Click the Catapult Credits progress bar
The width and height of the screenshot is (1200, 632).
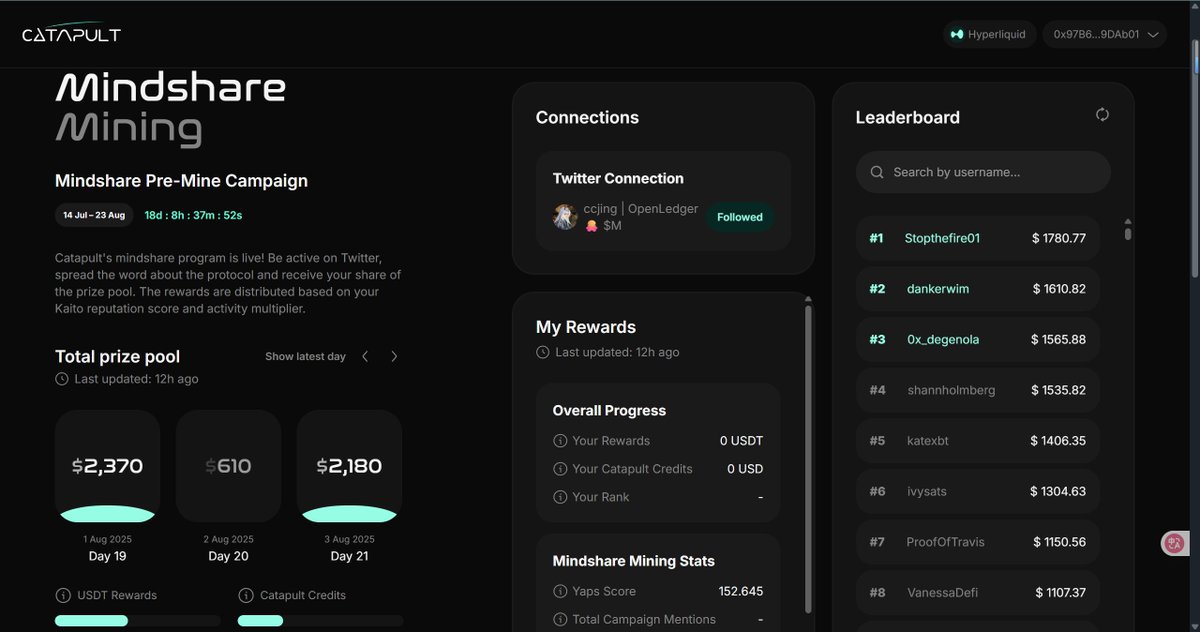pos(320,621)
